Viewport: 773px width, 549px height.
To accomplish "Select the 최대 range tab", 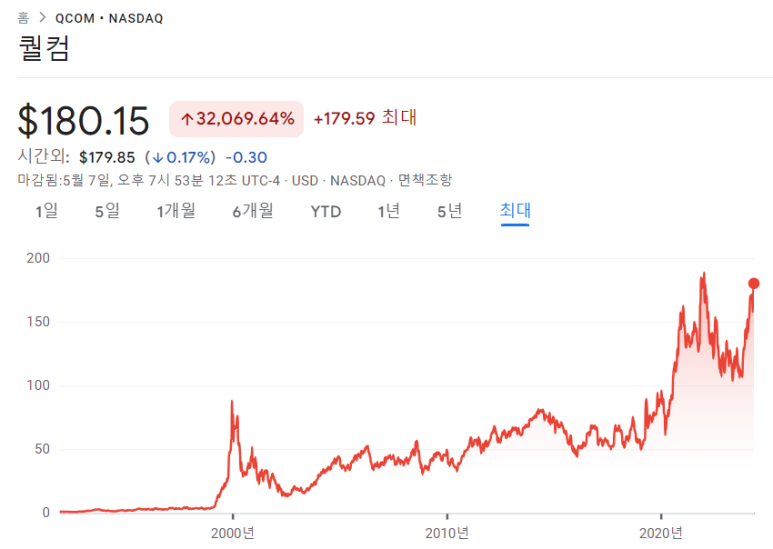I will [x=515, y=211].
